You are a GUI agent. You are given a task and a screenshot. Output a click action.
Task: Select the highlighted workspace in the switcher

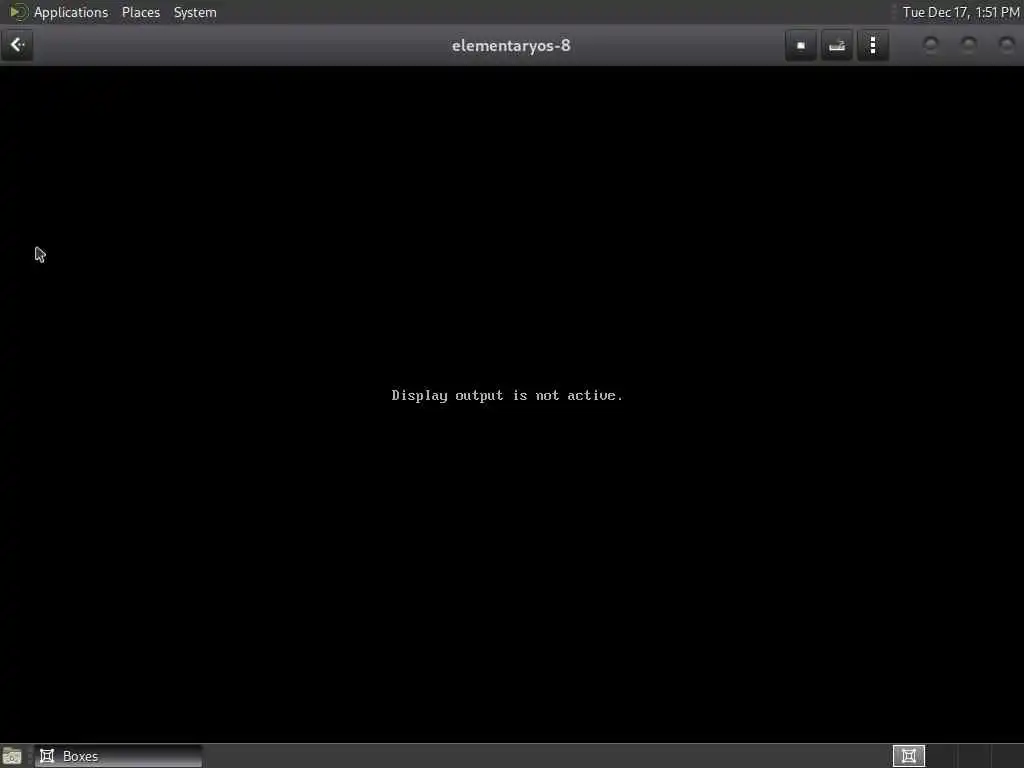point(908,756)
